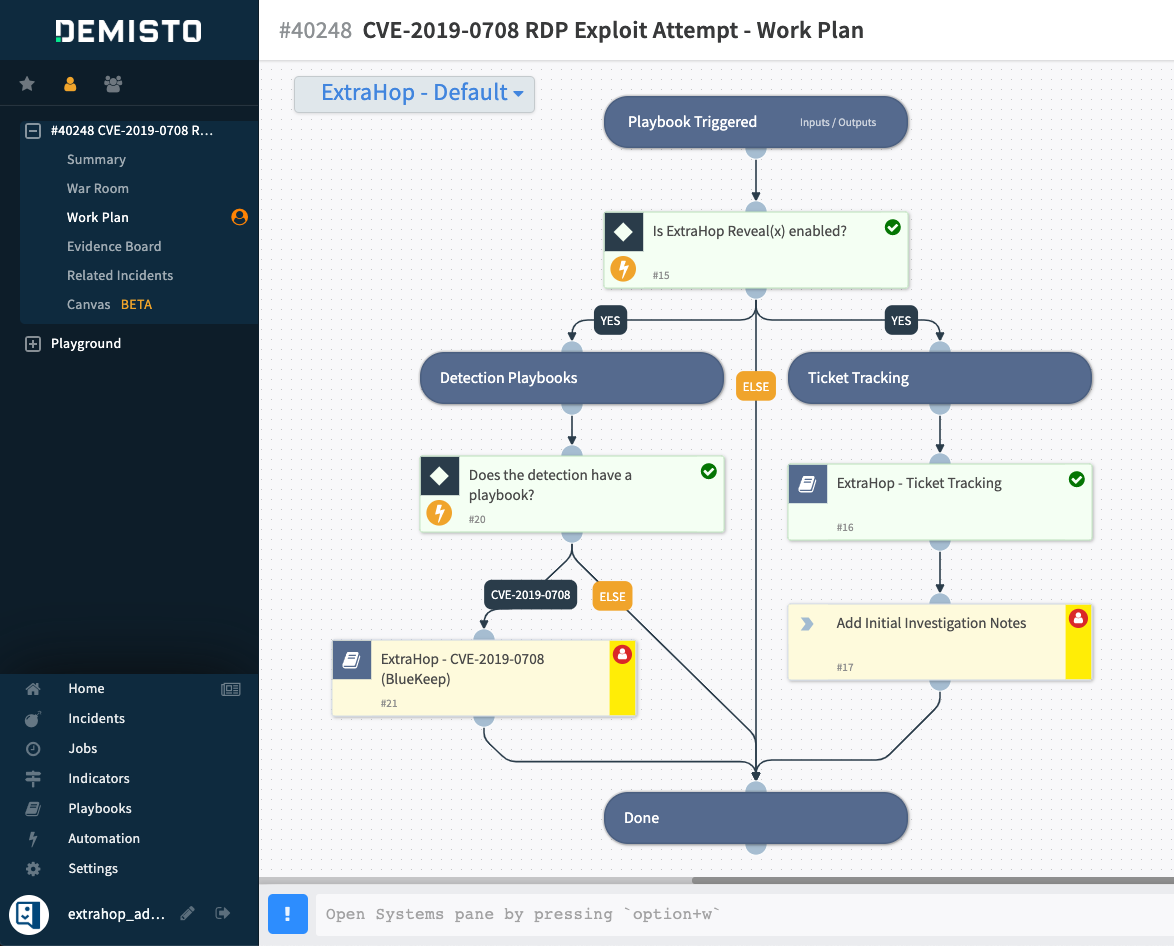Click the green check on task #16
1174x946 pixels.
(x=1077, y=479)
